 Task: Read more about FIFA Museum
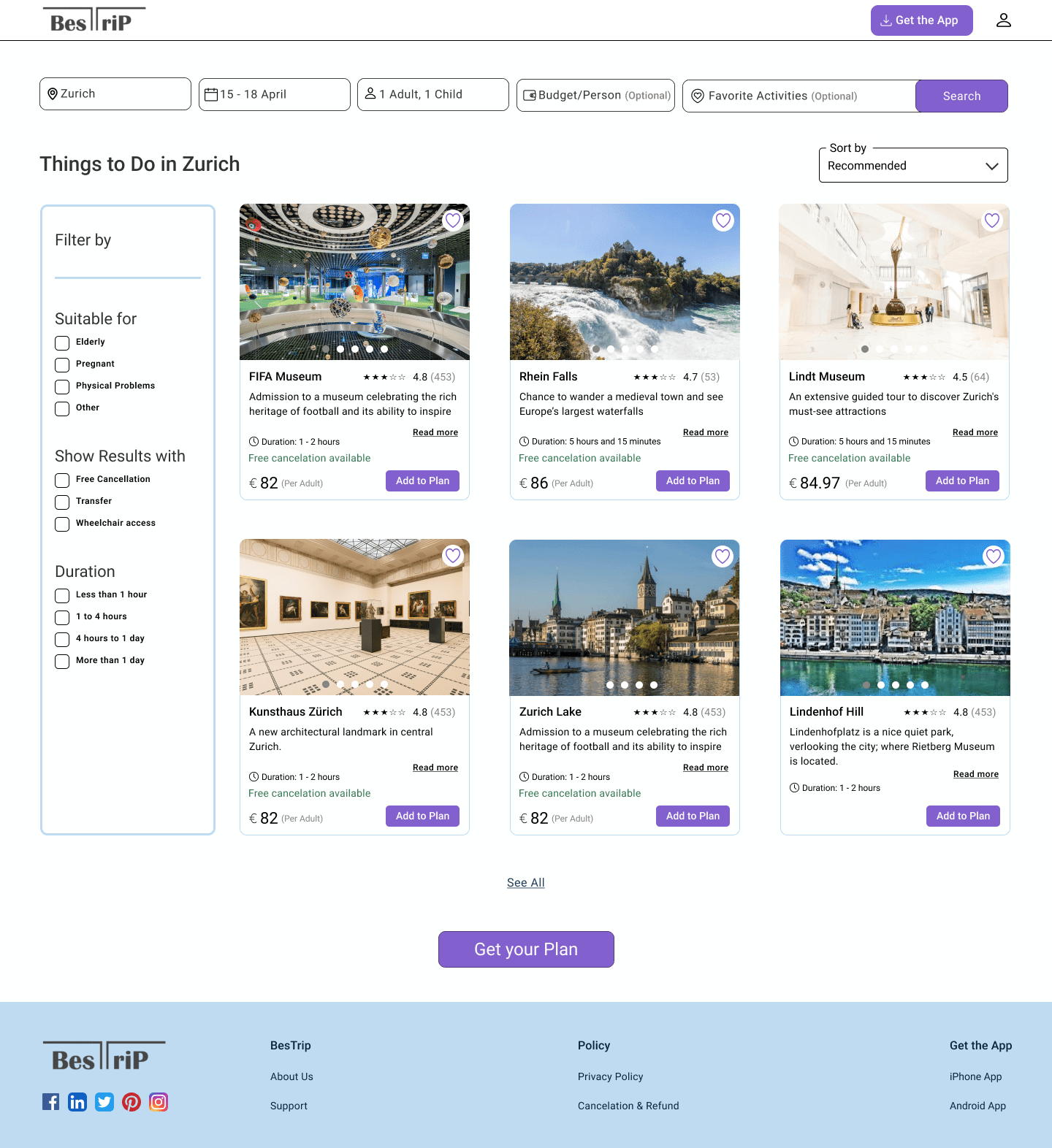[435, 432]
